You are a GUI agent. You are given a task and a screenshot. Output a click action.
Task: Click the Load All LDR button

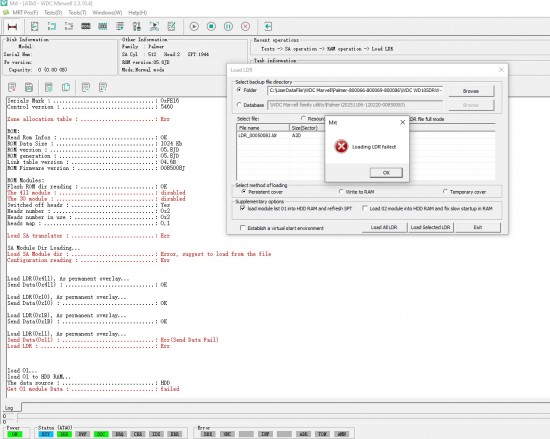coord(384,227)
